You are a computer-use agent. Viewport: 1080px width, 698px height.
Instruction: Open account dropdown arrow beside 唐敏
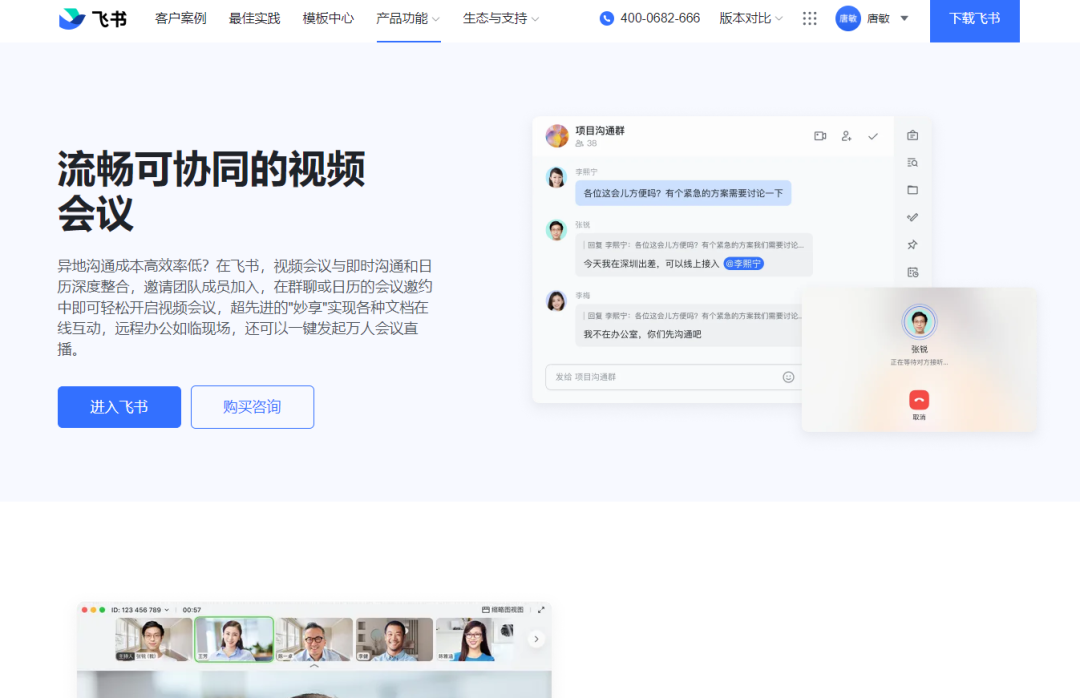pos(904,19)
